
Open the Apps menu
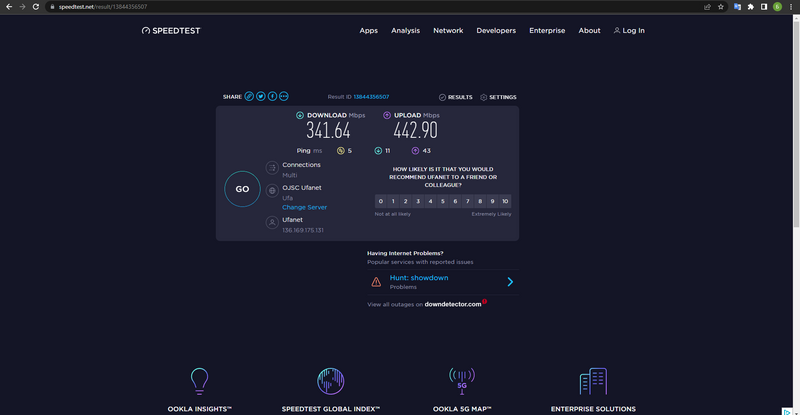[x=368, y=31]
